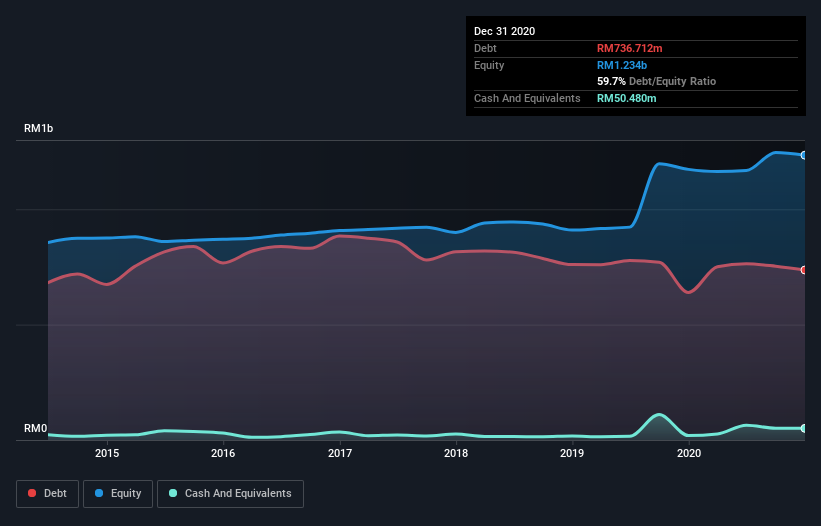Click the red Debt legend dot
Image resolution: width=821 pixels, height=526 pixels.
(x=32, y=493)
